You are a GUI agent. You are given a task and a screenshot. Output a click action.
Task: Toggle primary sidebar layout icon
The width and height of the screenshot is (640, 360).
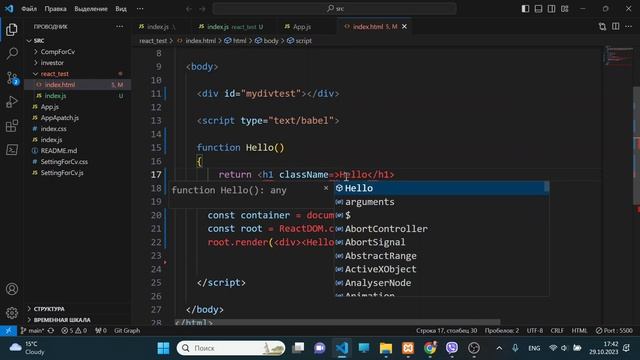click(x=525, y=9)
